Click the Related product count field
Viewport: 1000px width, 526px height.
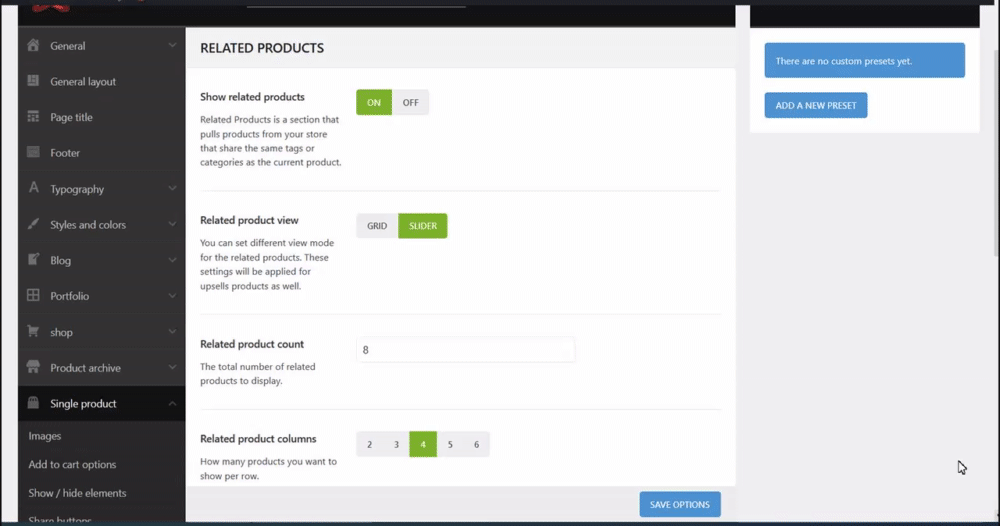466,350
